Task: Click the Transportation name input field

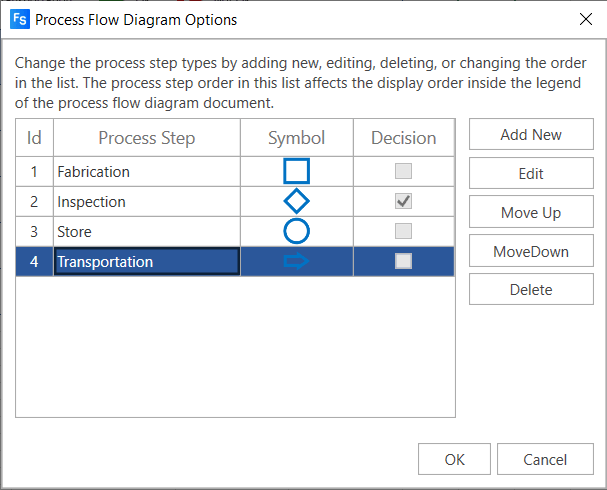Action: point(146,262)
